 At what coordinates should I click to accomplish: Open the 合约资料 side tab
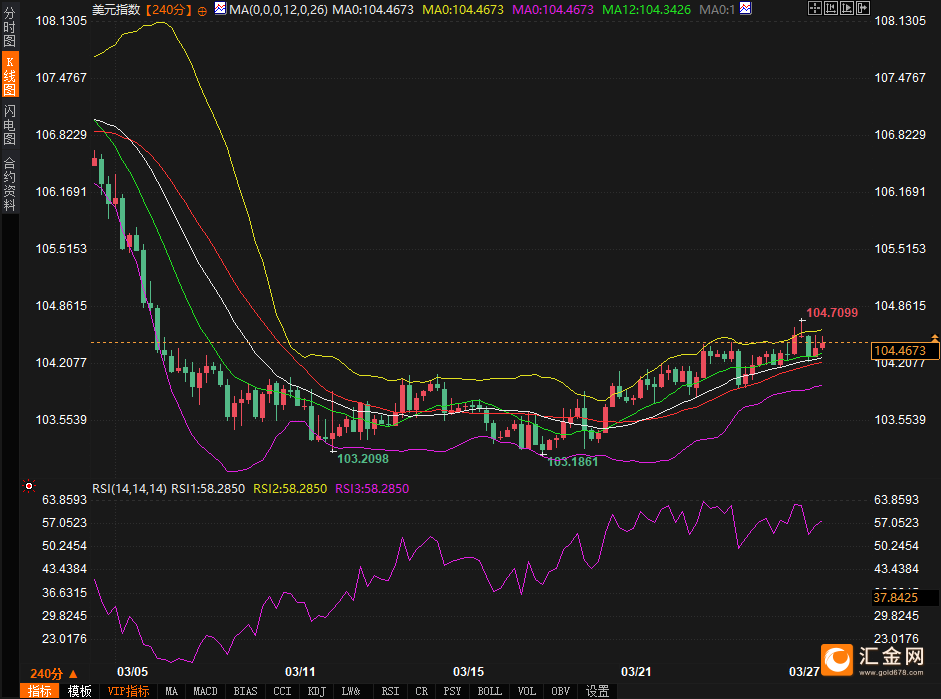click(10, 184)
